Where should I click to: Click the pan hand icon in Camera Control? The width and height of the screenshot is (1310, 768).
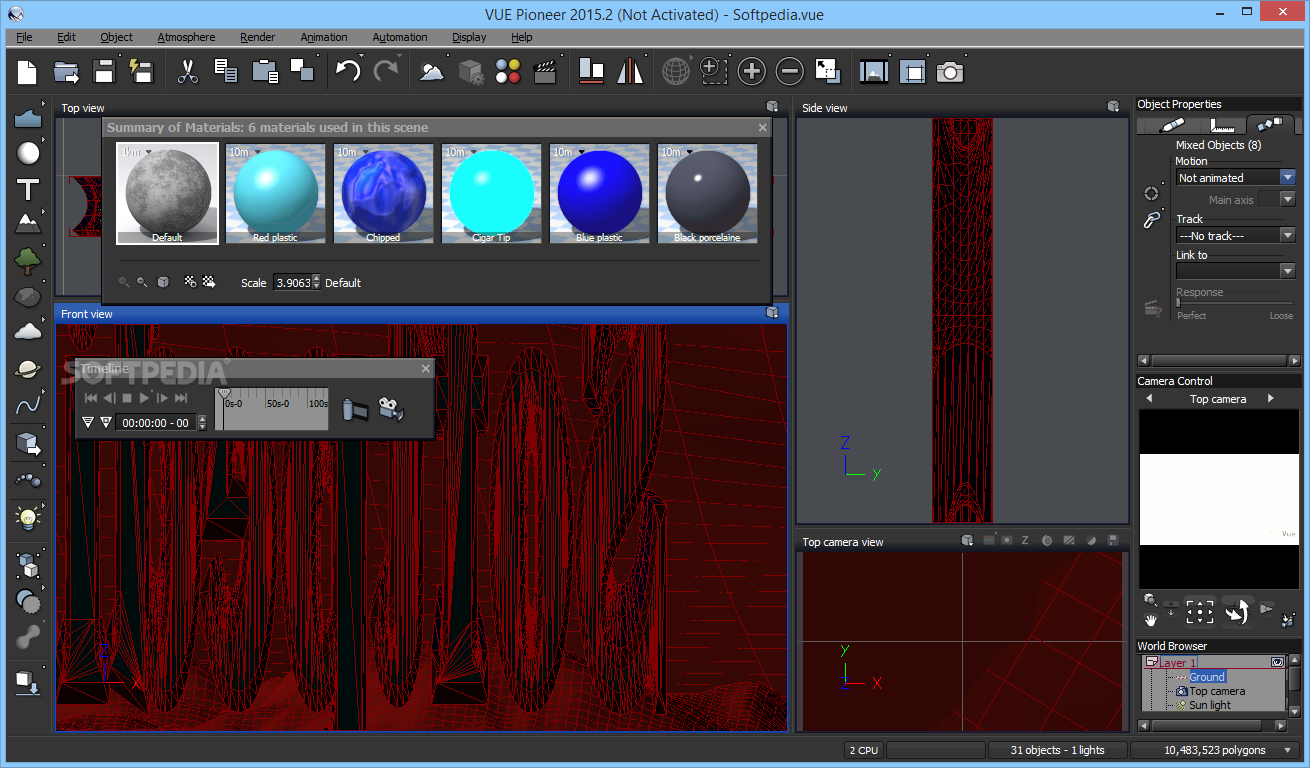(x=1151, y=620)
